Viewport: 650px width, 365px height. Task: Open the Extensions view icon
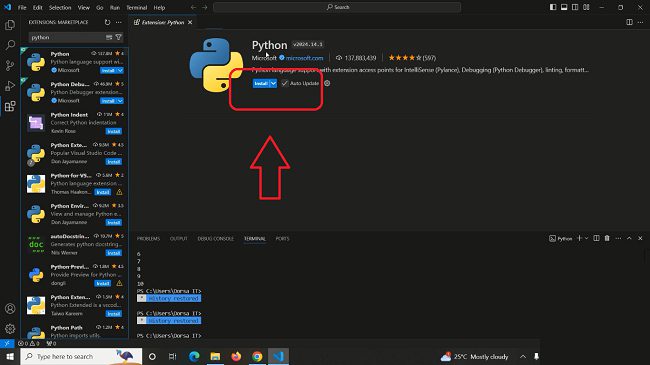pos(10,106)
